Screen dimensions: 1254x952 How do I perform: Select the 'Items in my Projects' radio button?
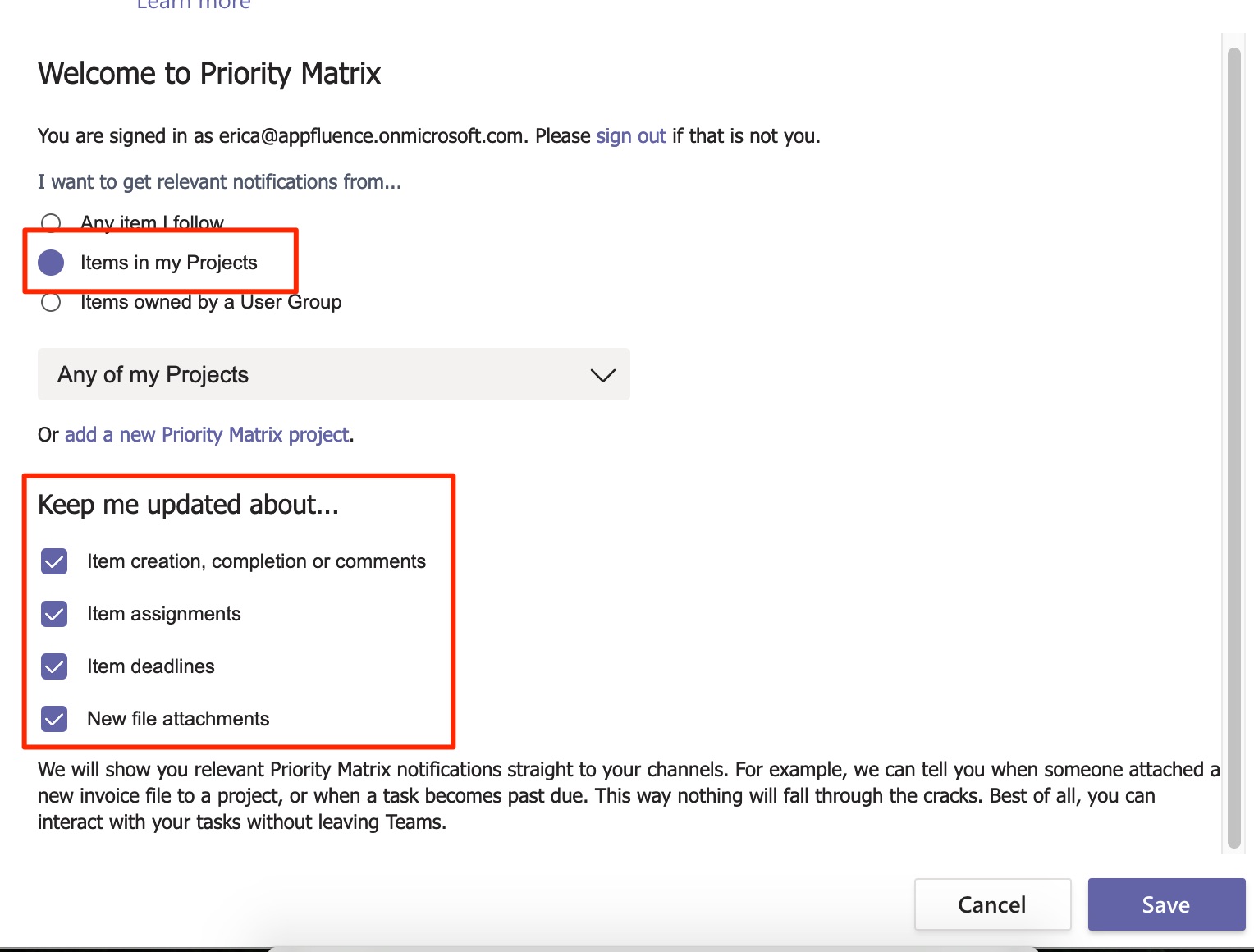point(51,263)
